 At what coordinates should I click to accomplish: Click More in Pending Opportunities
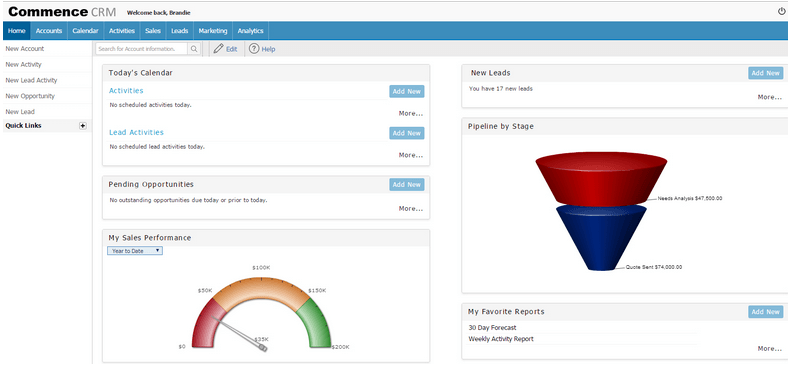point(411,209)
